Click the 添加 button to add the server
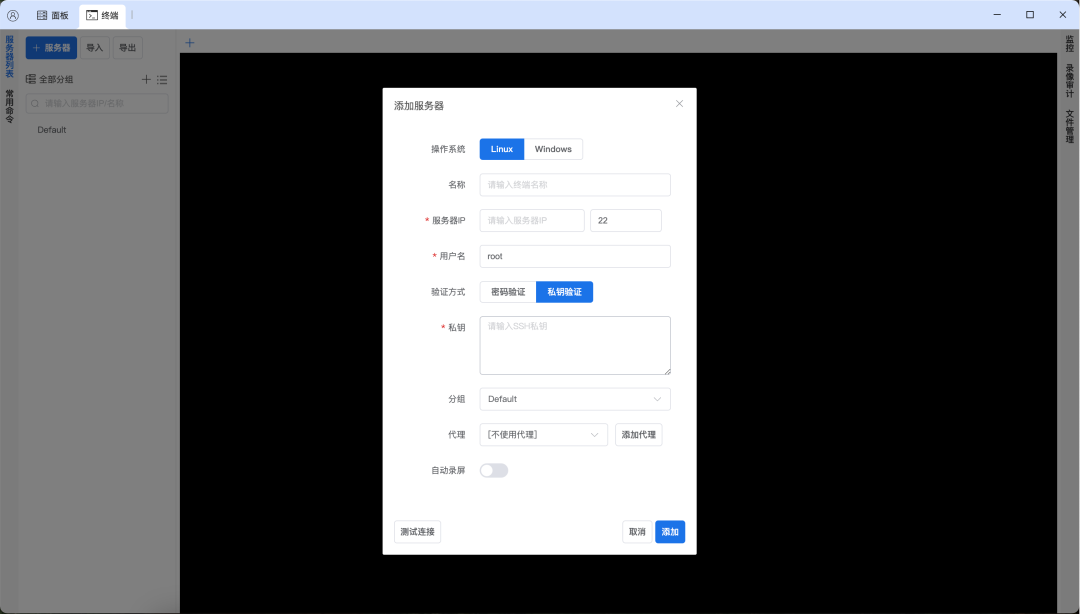Viewport: 1080px width, 614px height. (x=669, y=531)
